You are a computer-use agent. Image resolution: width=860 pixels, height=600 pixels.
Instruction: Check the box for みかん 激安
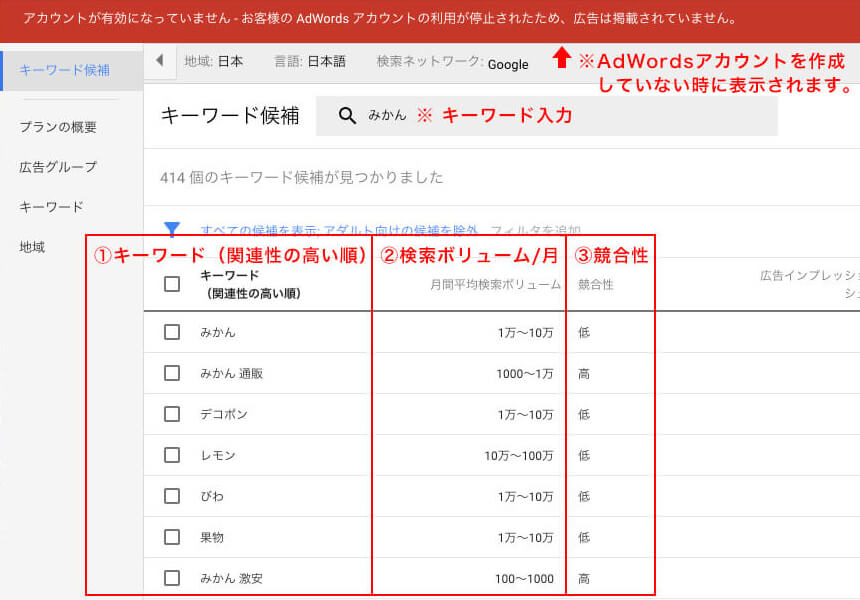[172, 578]
